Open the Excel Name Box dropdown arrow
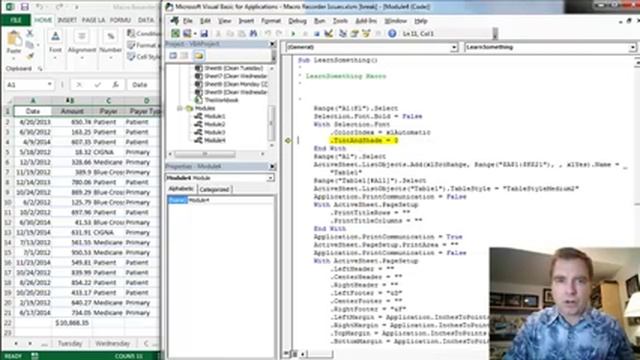This screenshot has width=640, height=360. coord(49,84)
